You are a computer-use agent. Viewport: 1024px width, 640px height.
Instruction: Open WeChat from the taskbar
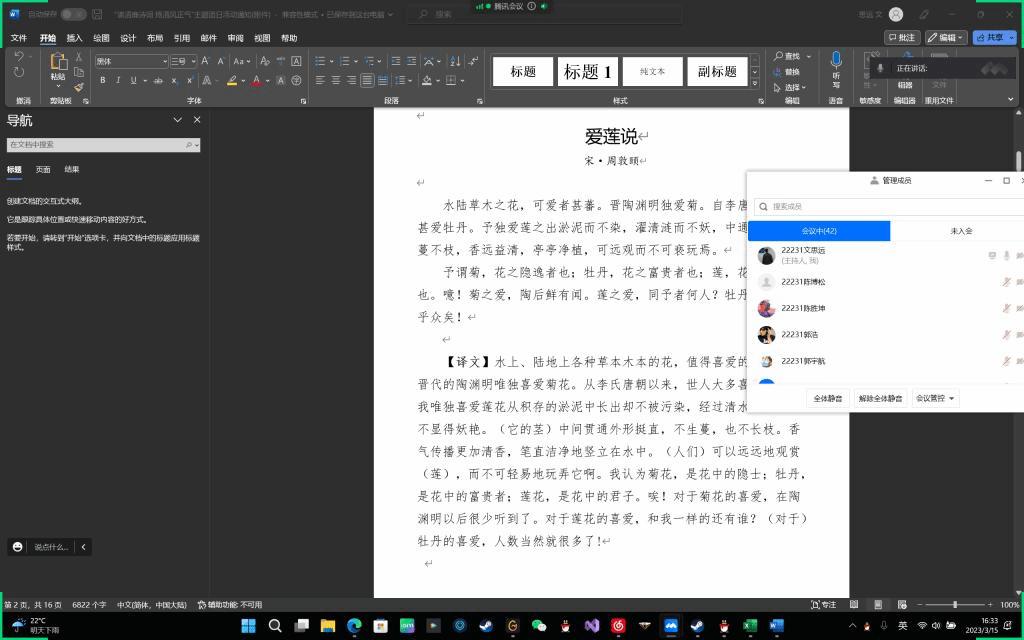pos(539,626)
